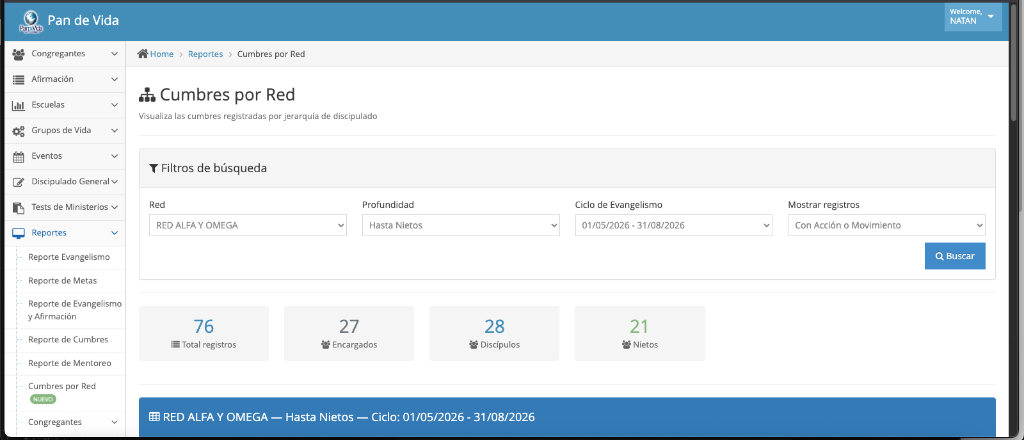Viewport: 1024px width, 440px height.
Task: Click the Pan de Vida globe logo
Action: 30,21
